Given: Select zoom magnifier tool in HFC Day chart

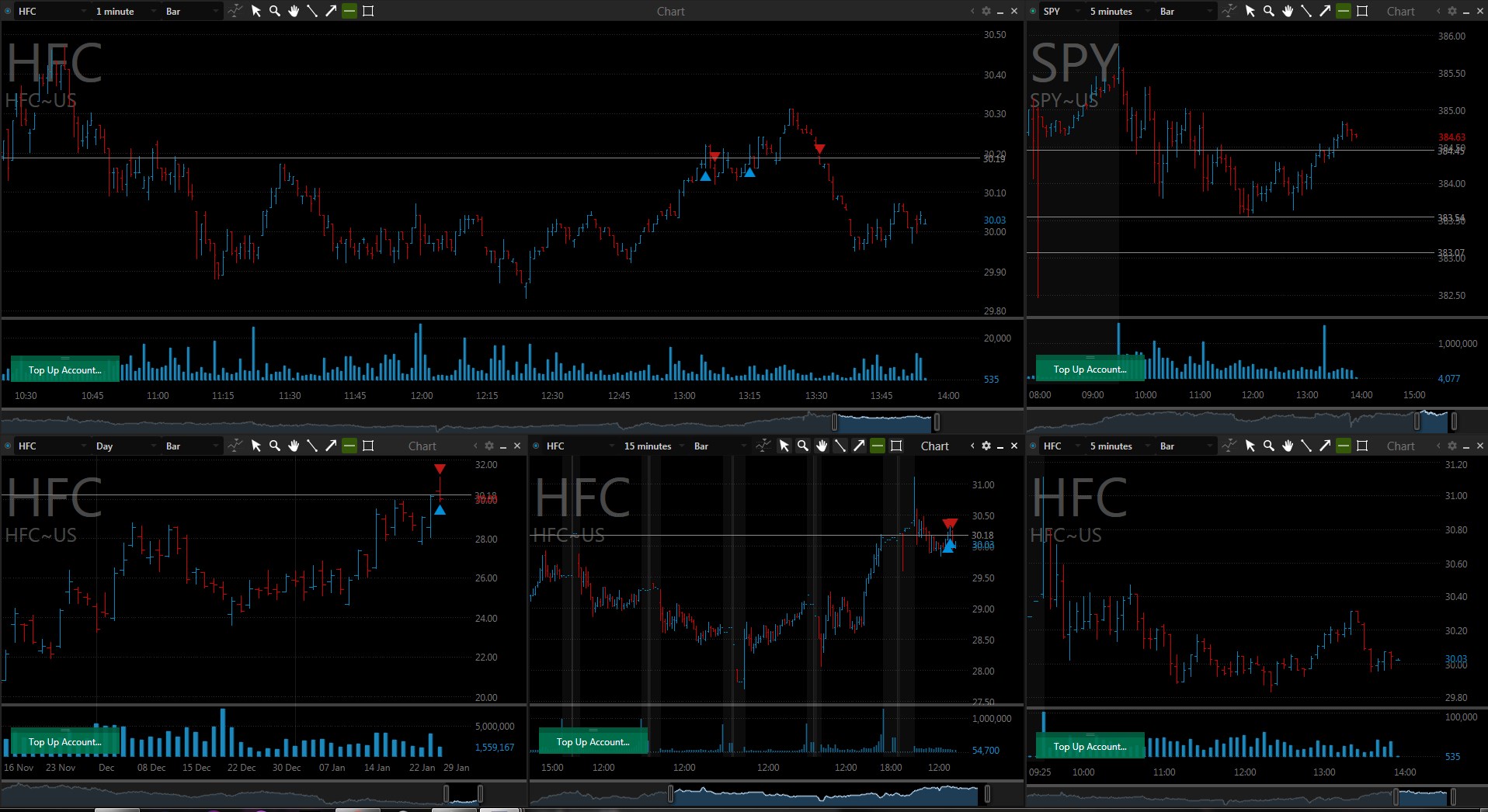Looking at the screenshot, I should (275, 446).
